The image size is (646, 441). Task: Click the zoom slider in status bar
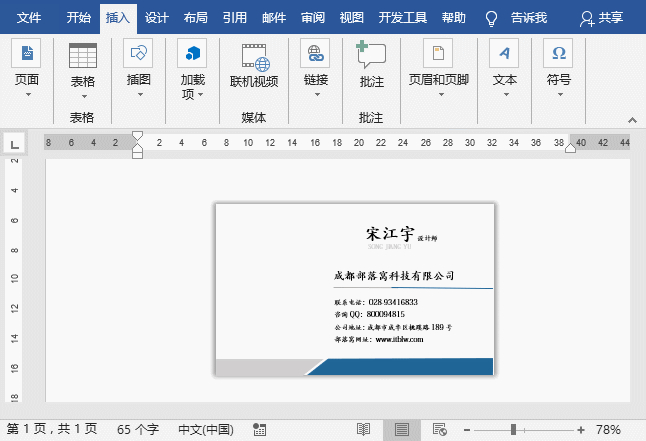514,429
